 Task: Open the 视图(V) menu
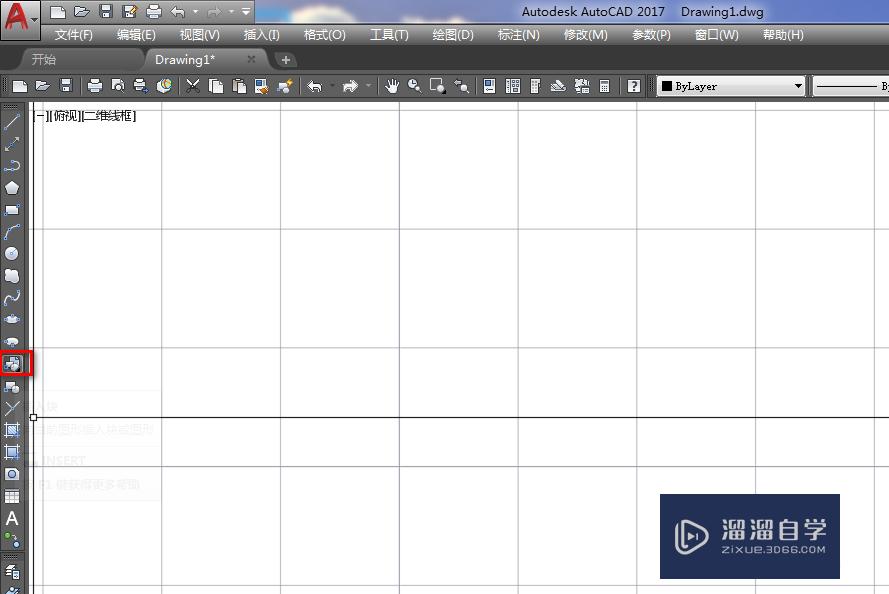click(x=200, y=35)
